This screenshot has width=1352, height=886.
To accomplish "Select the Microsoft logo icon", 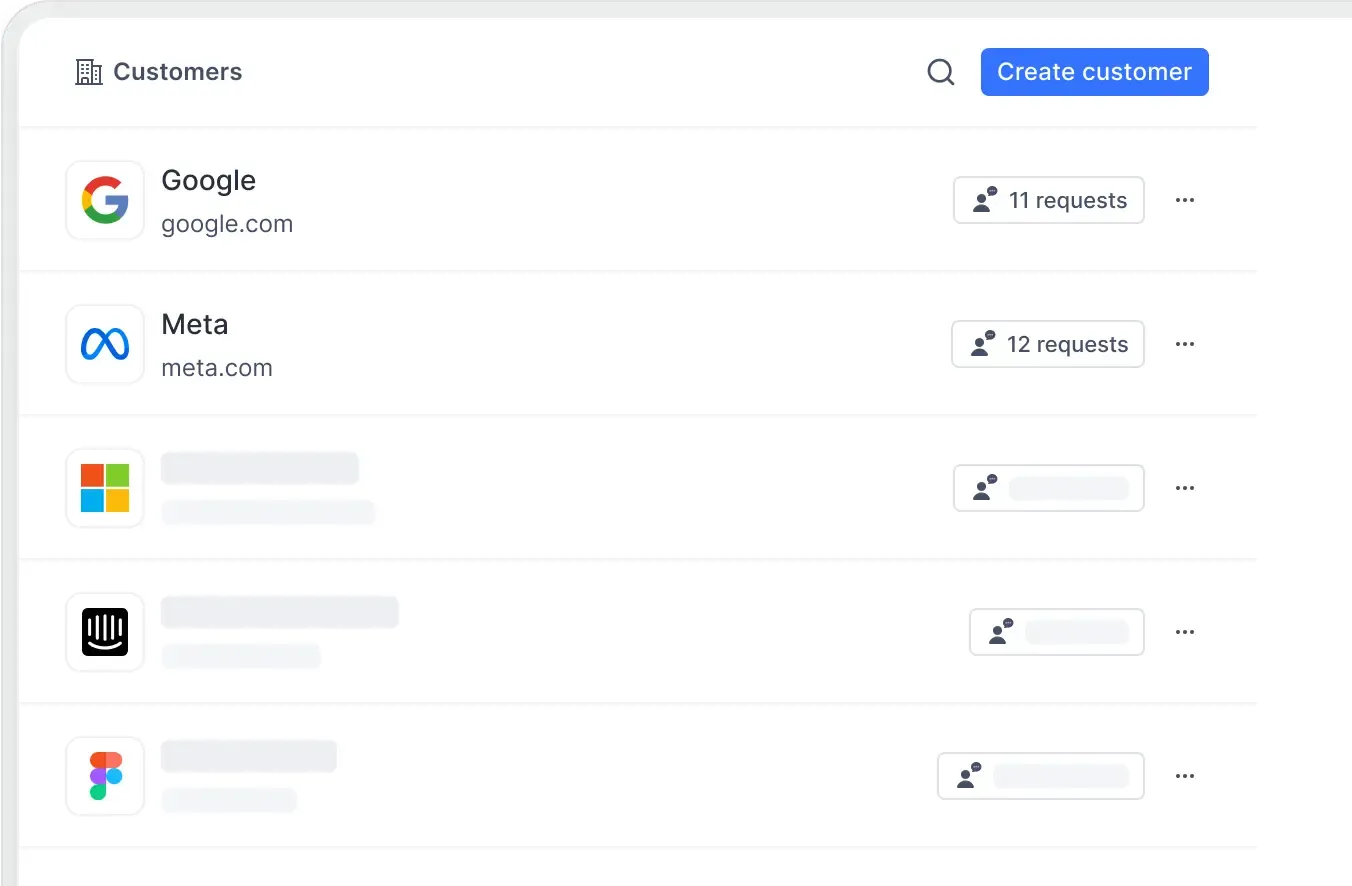I will tap(105, 488).
